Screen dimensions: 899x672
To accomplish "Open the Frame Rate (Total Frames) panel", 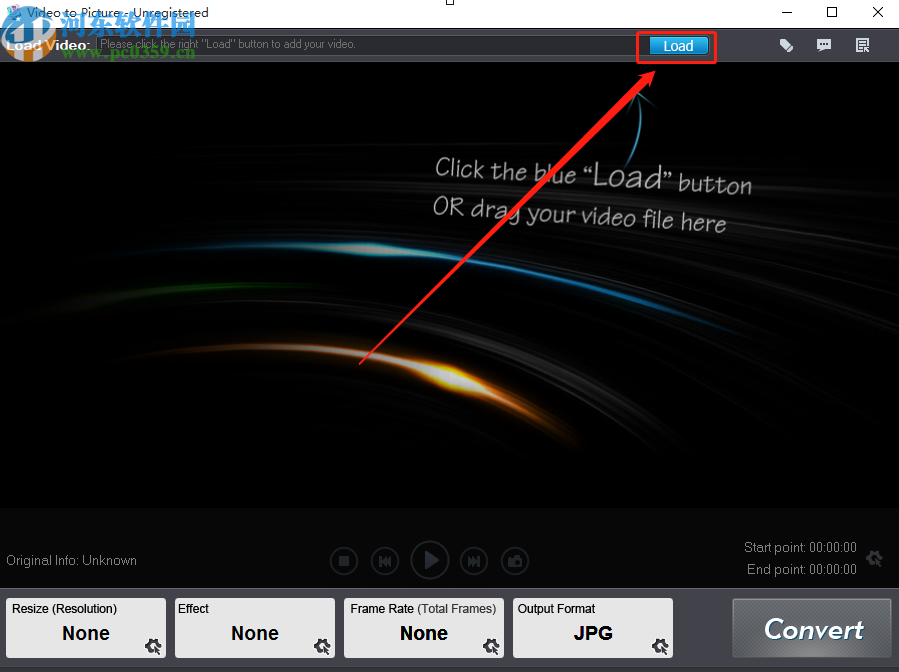I will click(x=424, y=628).
